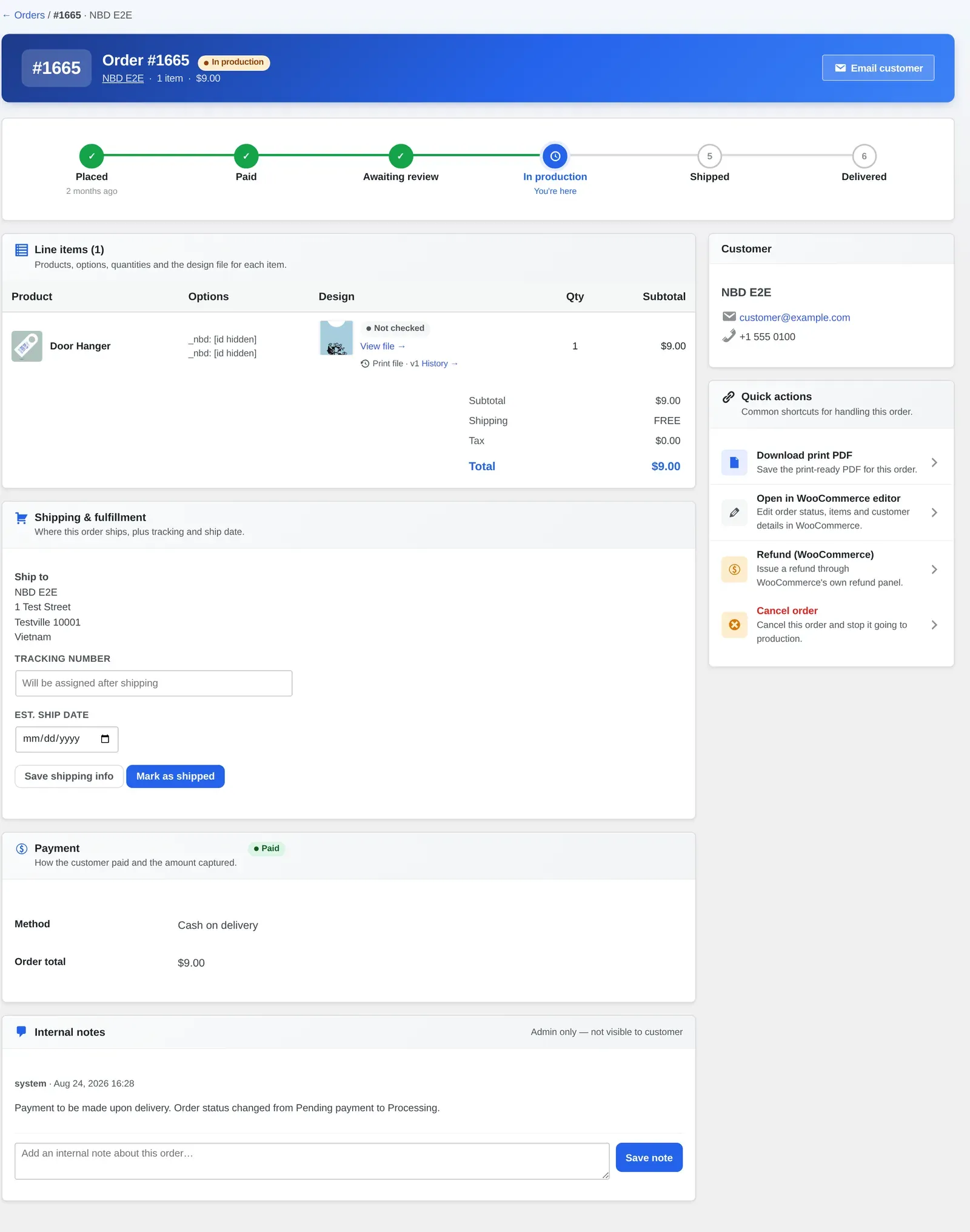Click the Payment dollar circle icon

pyautogui.click(x=21, y=848)
